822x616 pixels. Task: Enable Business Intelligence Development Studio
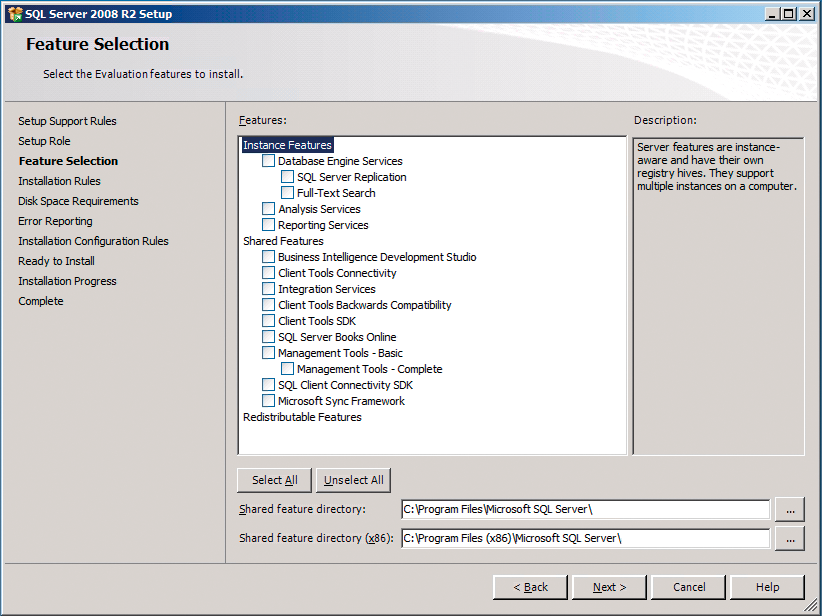(x=267, y=256)
